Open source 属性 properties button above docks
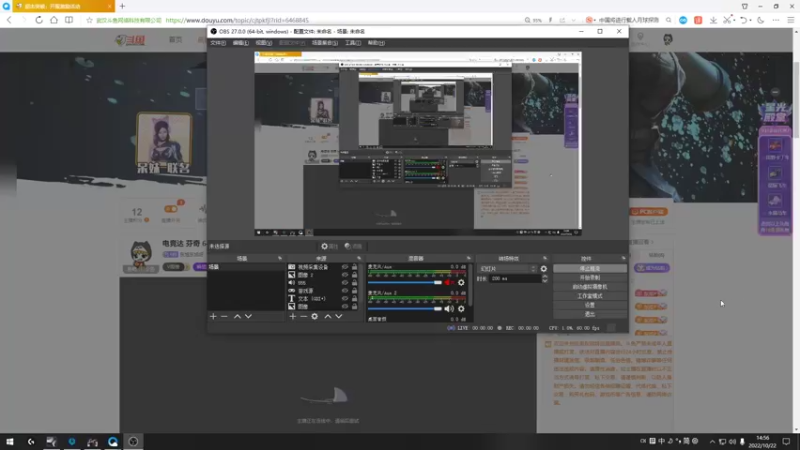Screen dimensions: 800x450 tap(330, 246)
